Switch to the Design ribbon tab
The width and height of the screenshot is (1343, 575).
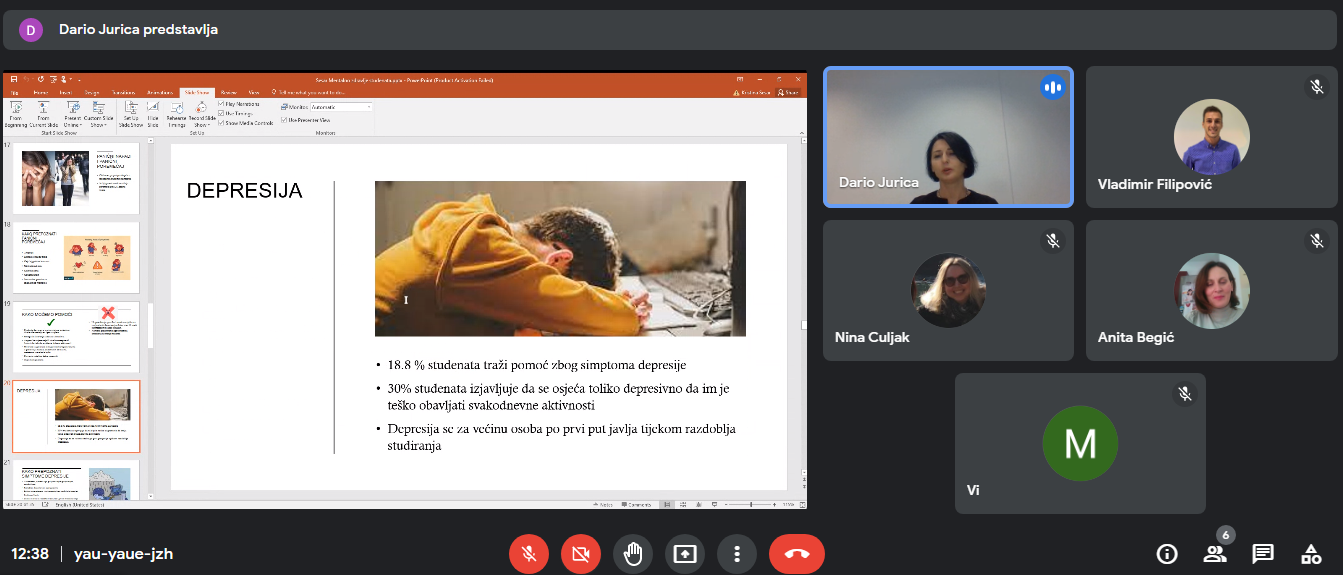click(x=92, y=92)
